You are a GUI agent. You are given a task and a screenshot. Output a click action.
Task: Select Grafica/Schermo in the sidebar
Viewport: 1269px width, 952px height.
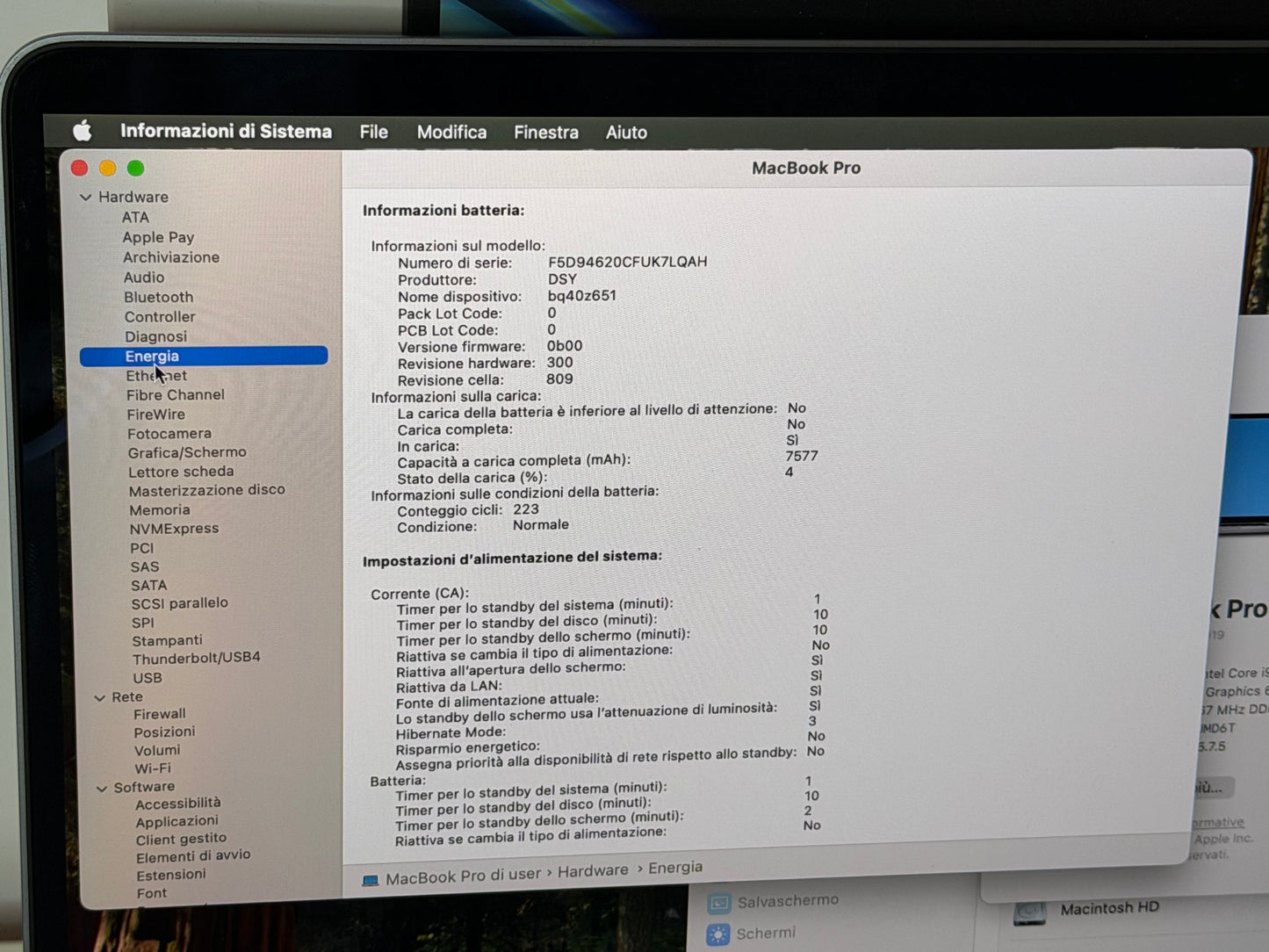click(187, 452)
